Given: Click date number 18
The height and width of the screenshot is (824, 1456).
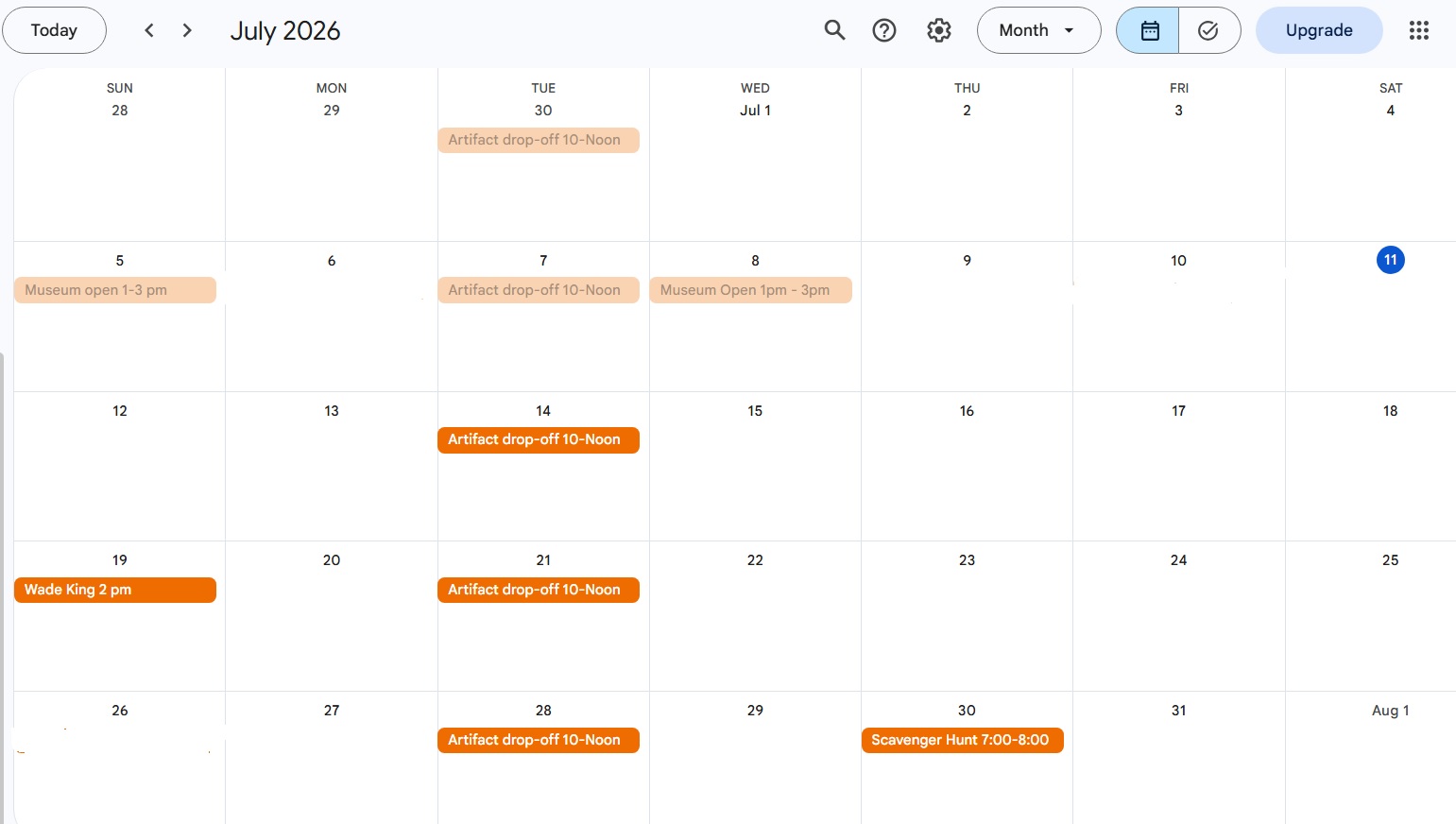Looking at the screenshot, I should 1390,411.
